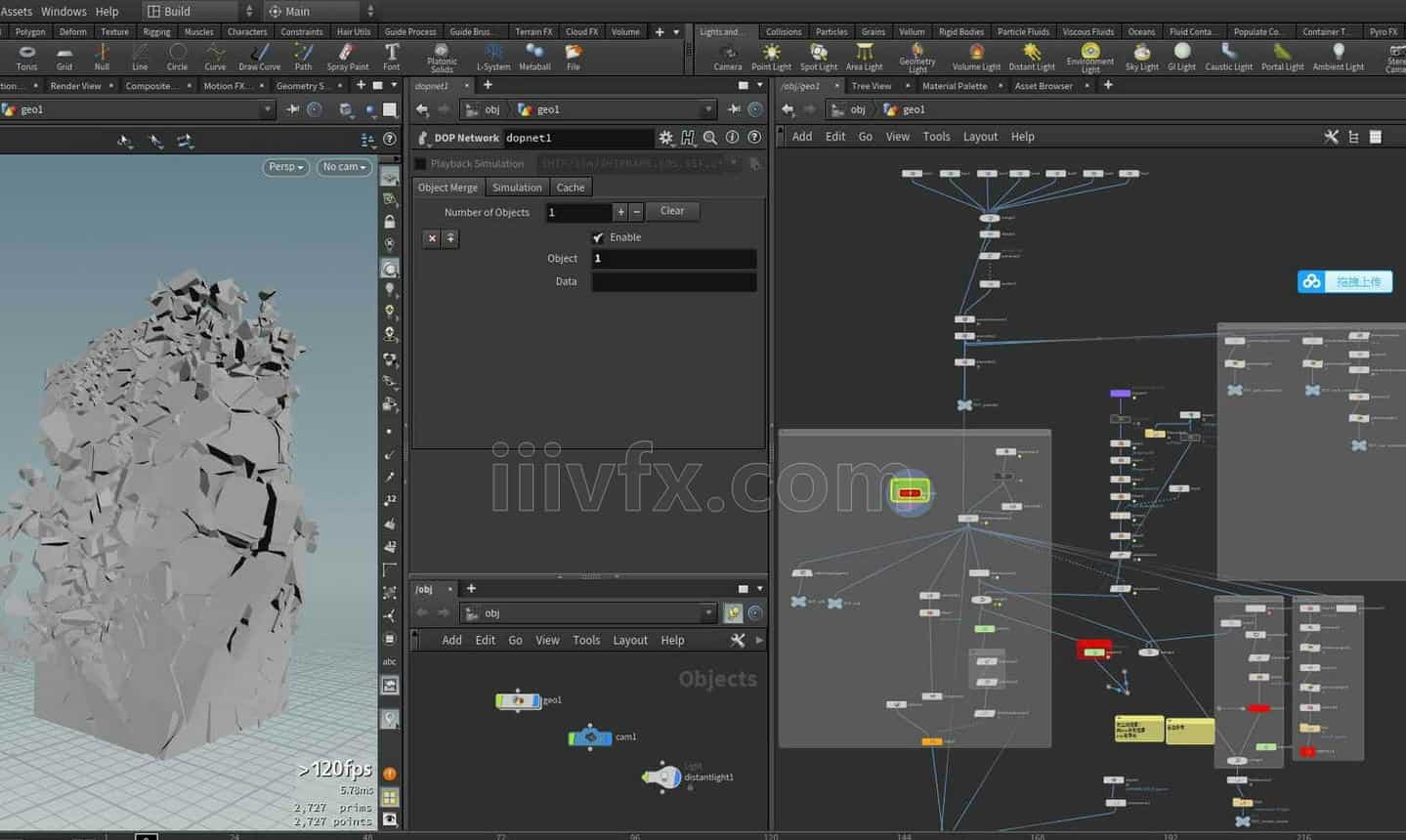This screenshot has width=1406, height=840.
Task: Add a Caustic Light
Action: (x=1229, y=57)
